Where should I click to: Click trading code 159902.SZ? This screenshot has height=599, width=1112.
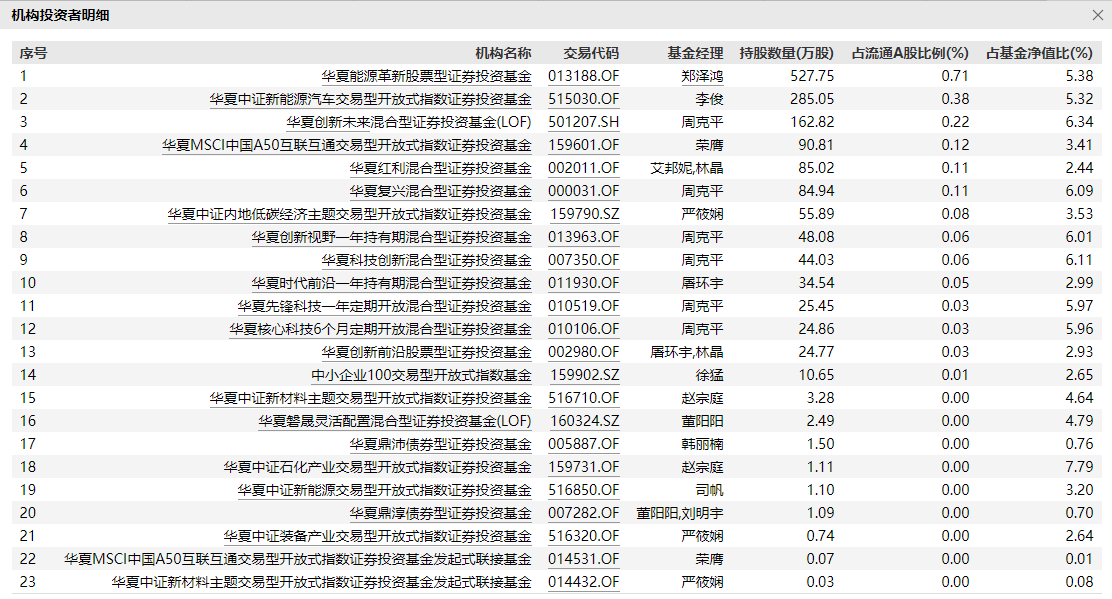(584, 375)
